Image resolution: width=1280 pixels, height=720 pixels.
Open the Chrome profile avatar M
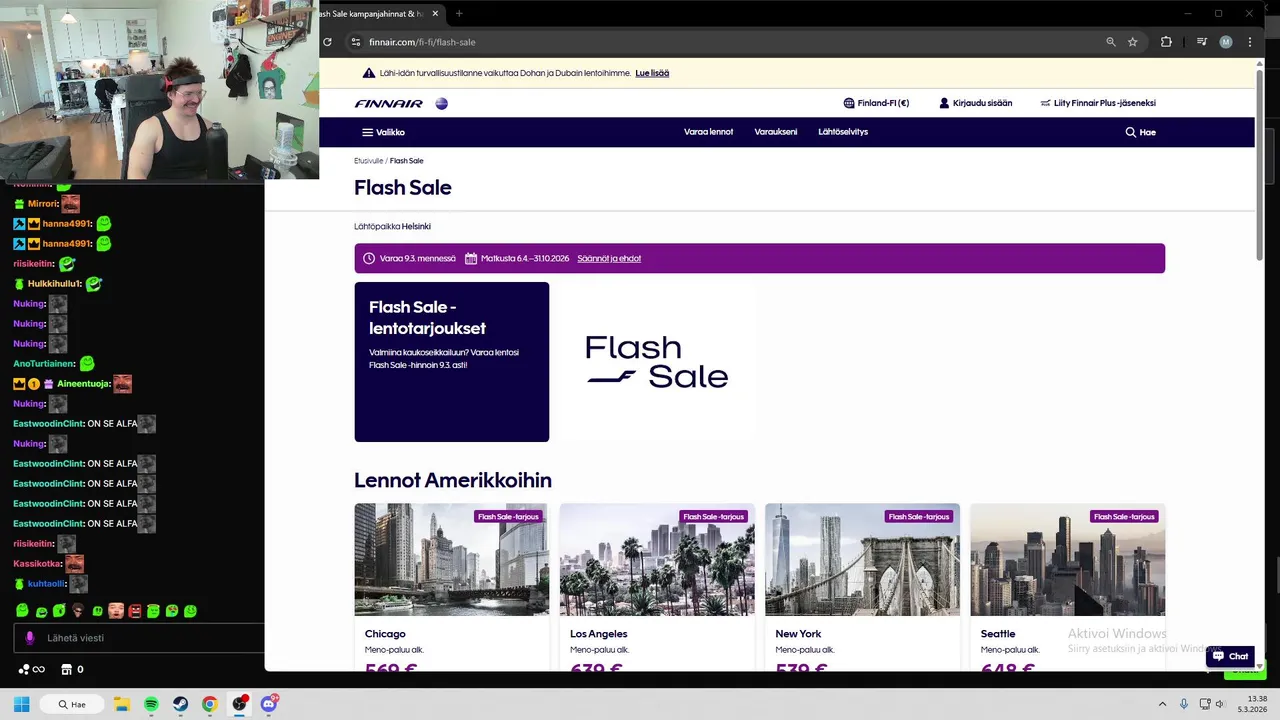click(x=1226, y=42)
